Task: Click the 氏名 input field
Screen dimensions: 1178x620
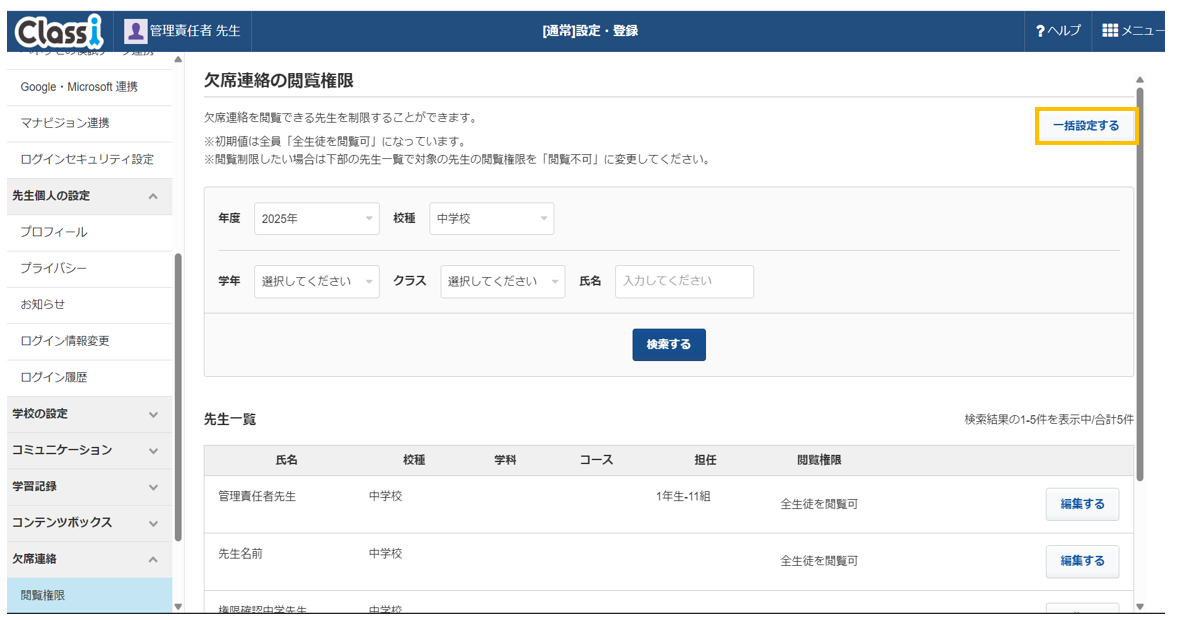Action: (x=684, y=281)
